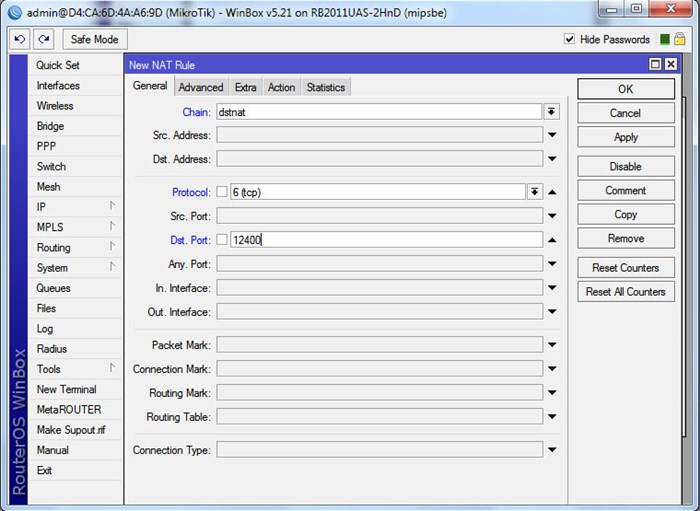The image size is (700, 511).
Task: Expand the Connection Type field
Action: click(x=552, y=450)
